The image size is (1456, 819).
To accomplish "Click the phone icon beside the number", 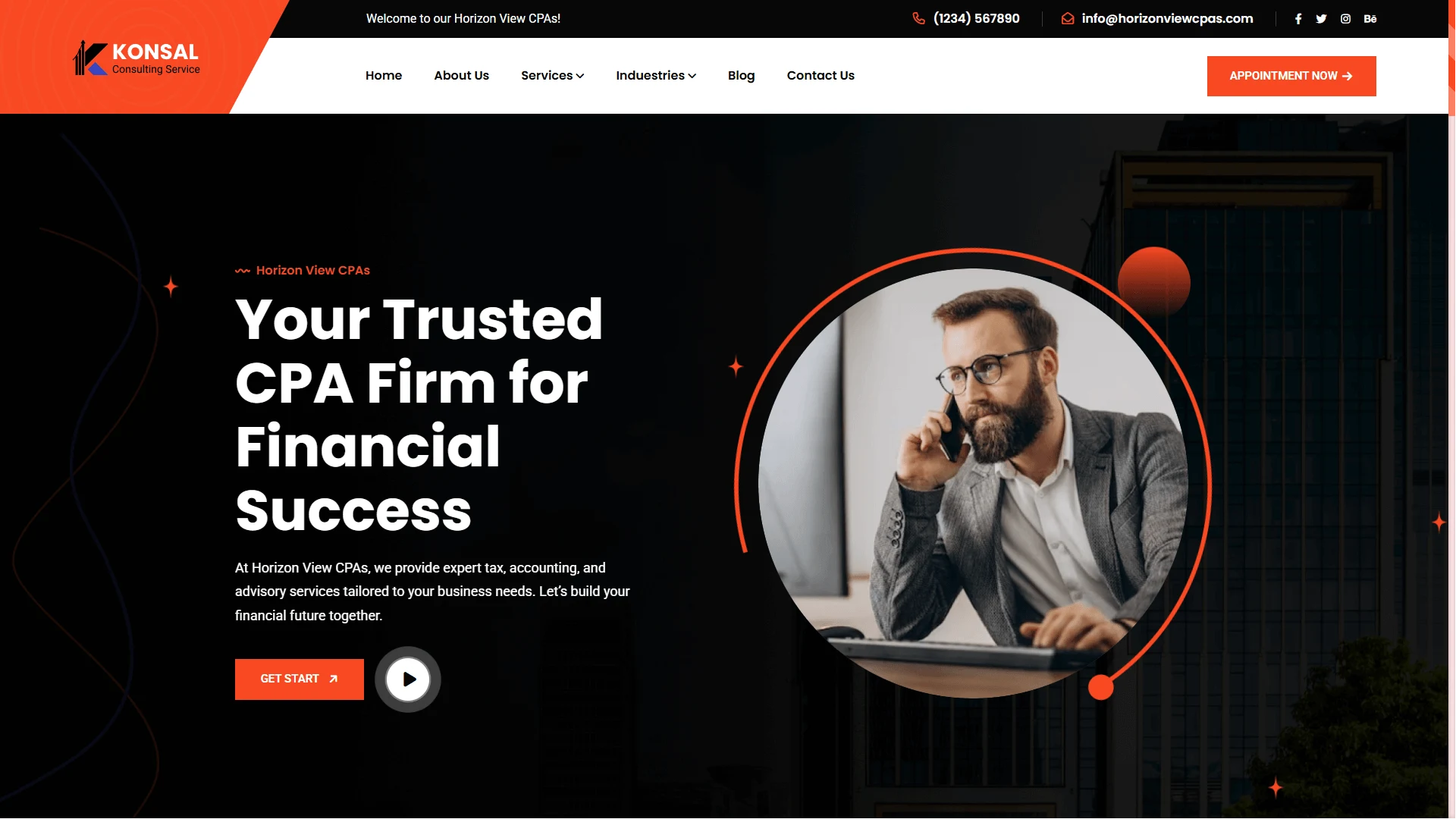I will [918, 18].
